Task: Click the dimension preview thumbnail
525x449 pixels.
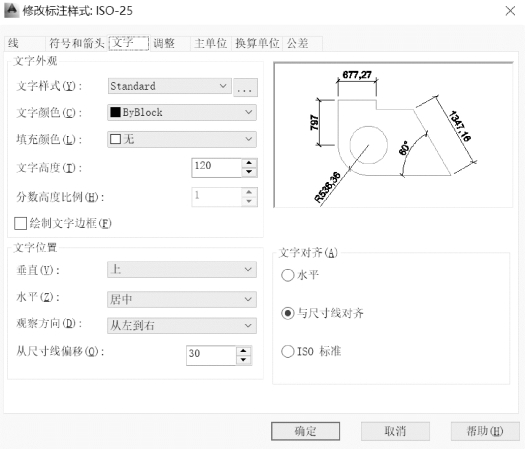Action: pyautogui.click(x=393, y=135)
